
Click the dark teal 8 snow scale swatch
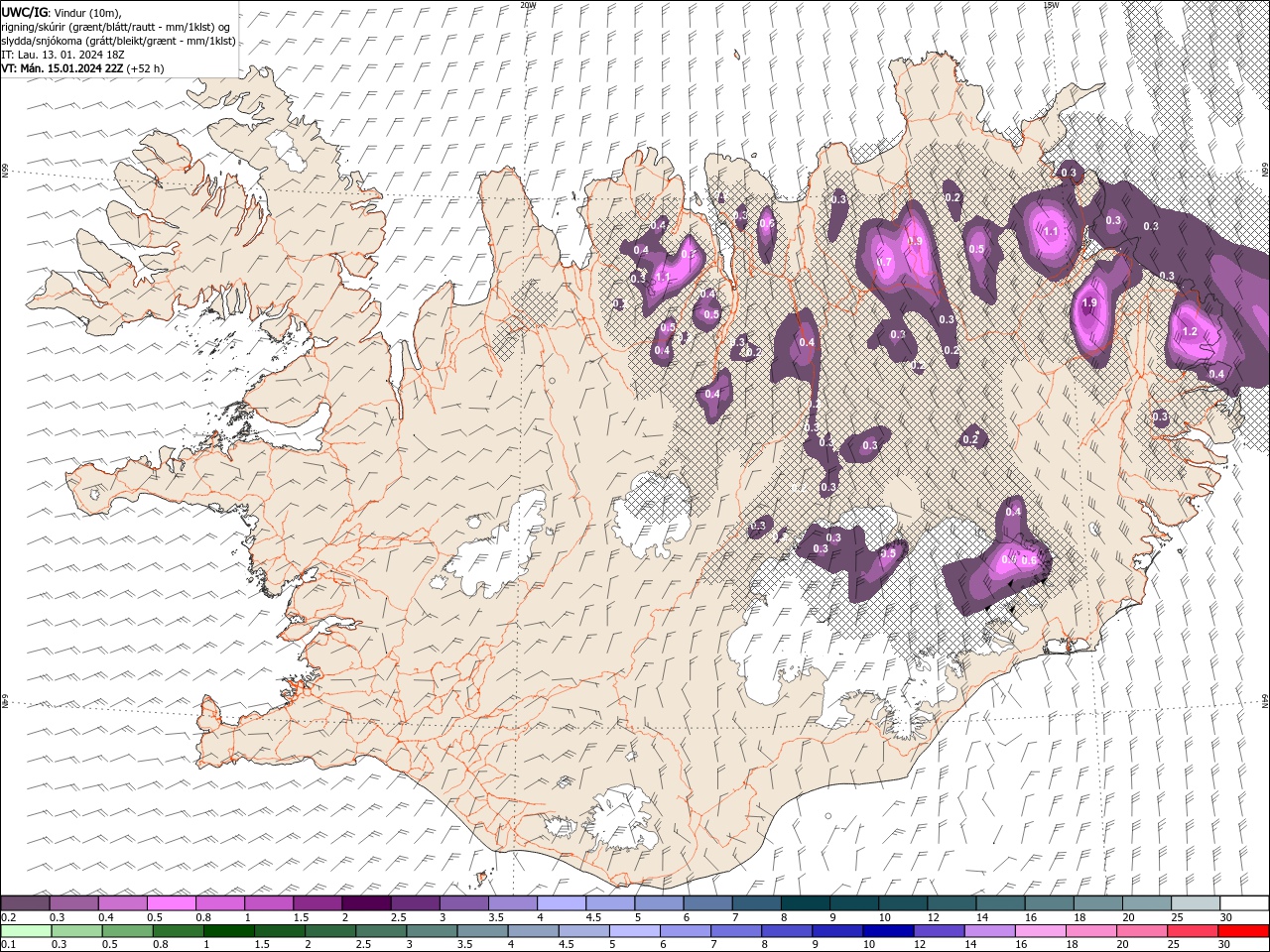click(806, 903)
